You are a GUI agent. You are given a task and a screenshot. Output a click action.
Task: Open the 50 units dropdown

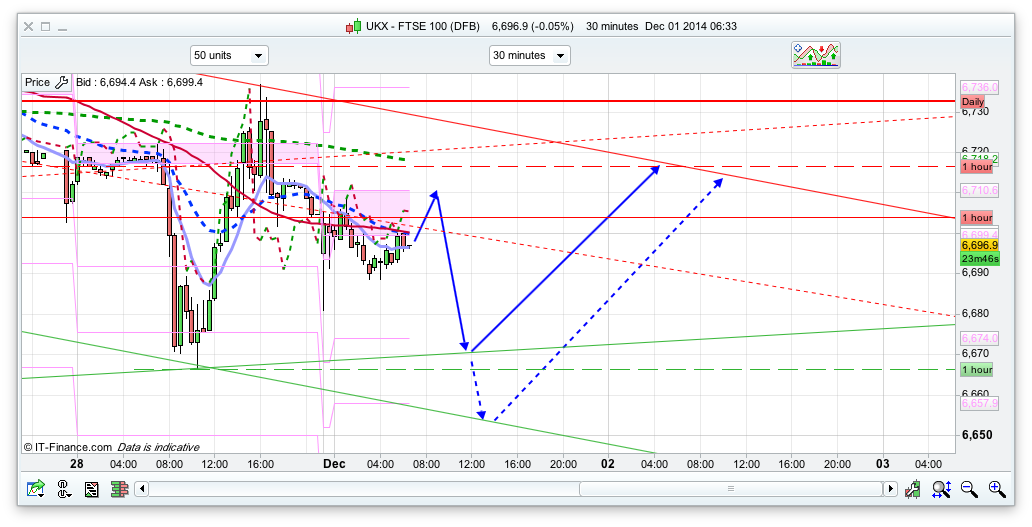229,55
